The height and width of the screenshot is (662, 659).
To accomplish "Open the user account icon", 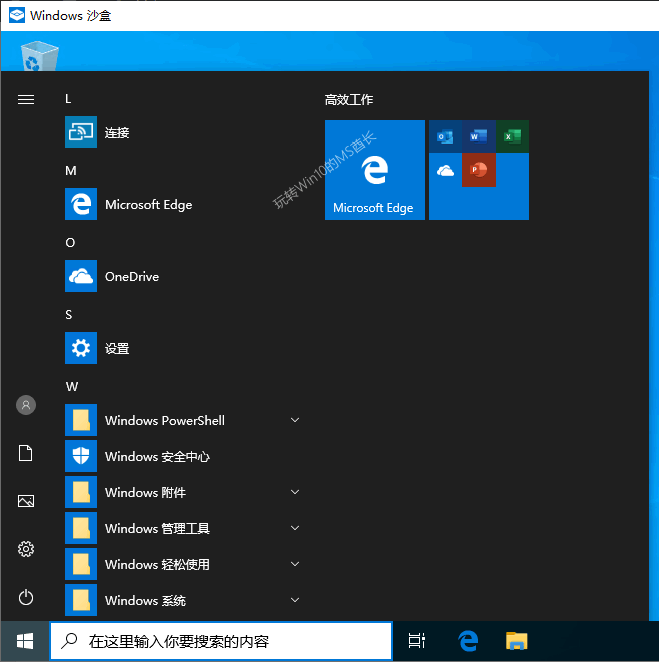I will [26, 405].
